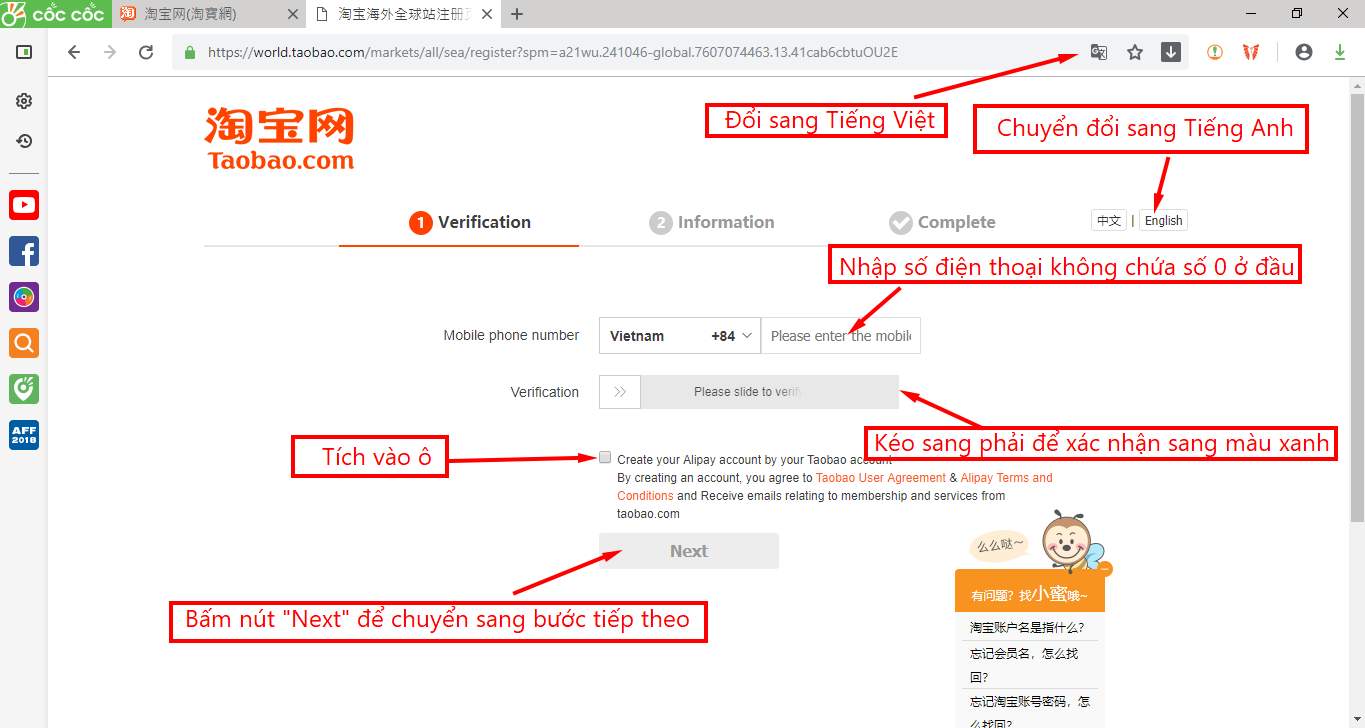Focus the mobile phone number field
Viewport: 1365px width, 728px height.
[x=841, y=336]
